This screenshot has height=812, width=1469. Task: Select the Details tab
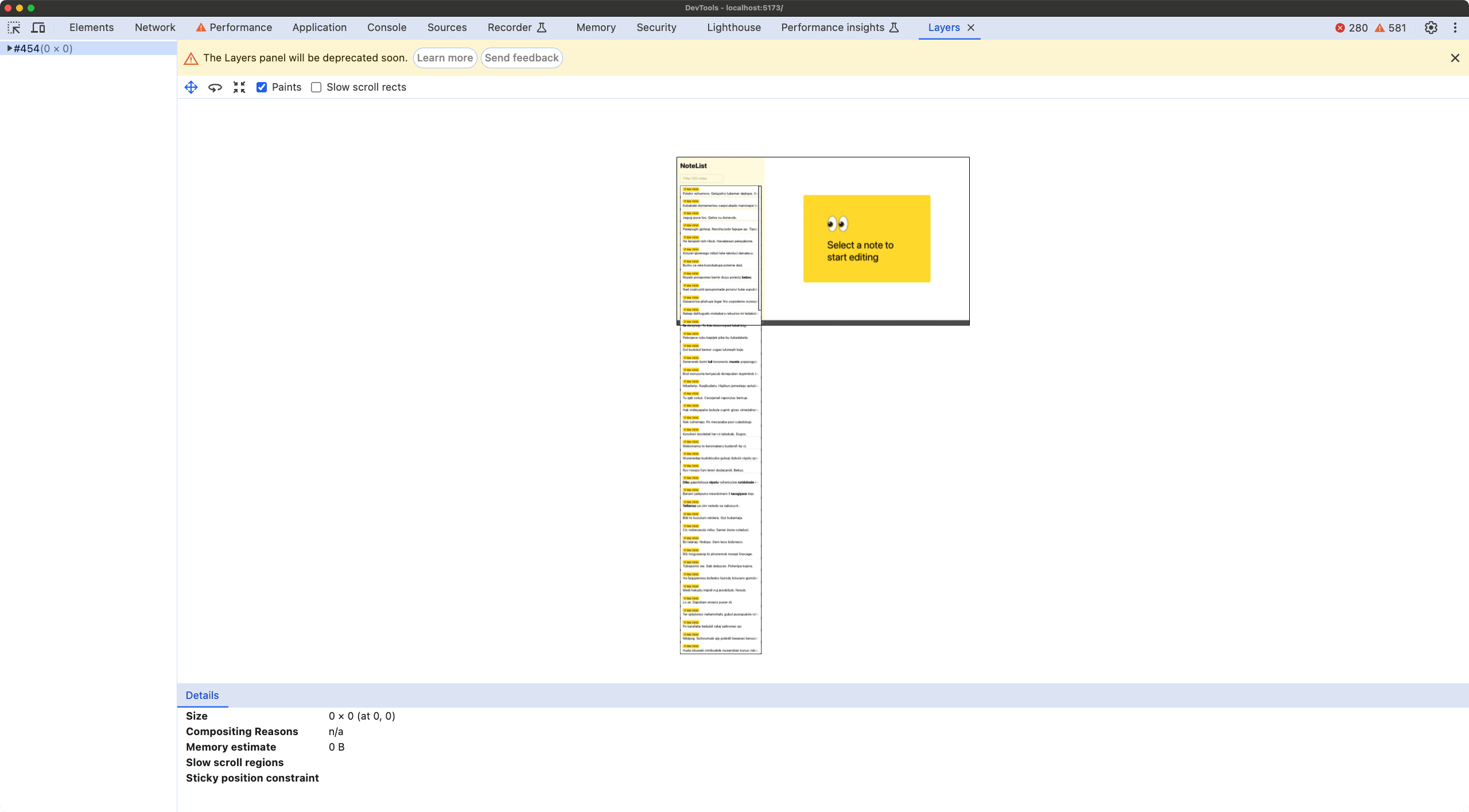pos(202,696)
